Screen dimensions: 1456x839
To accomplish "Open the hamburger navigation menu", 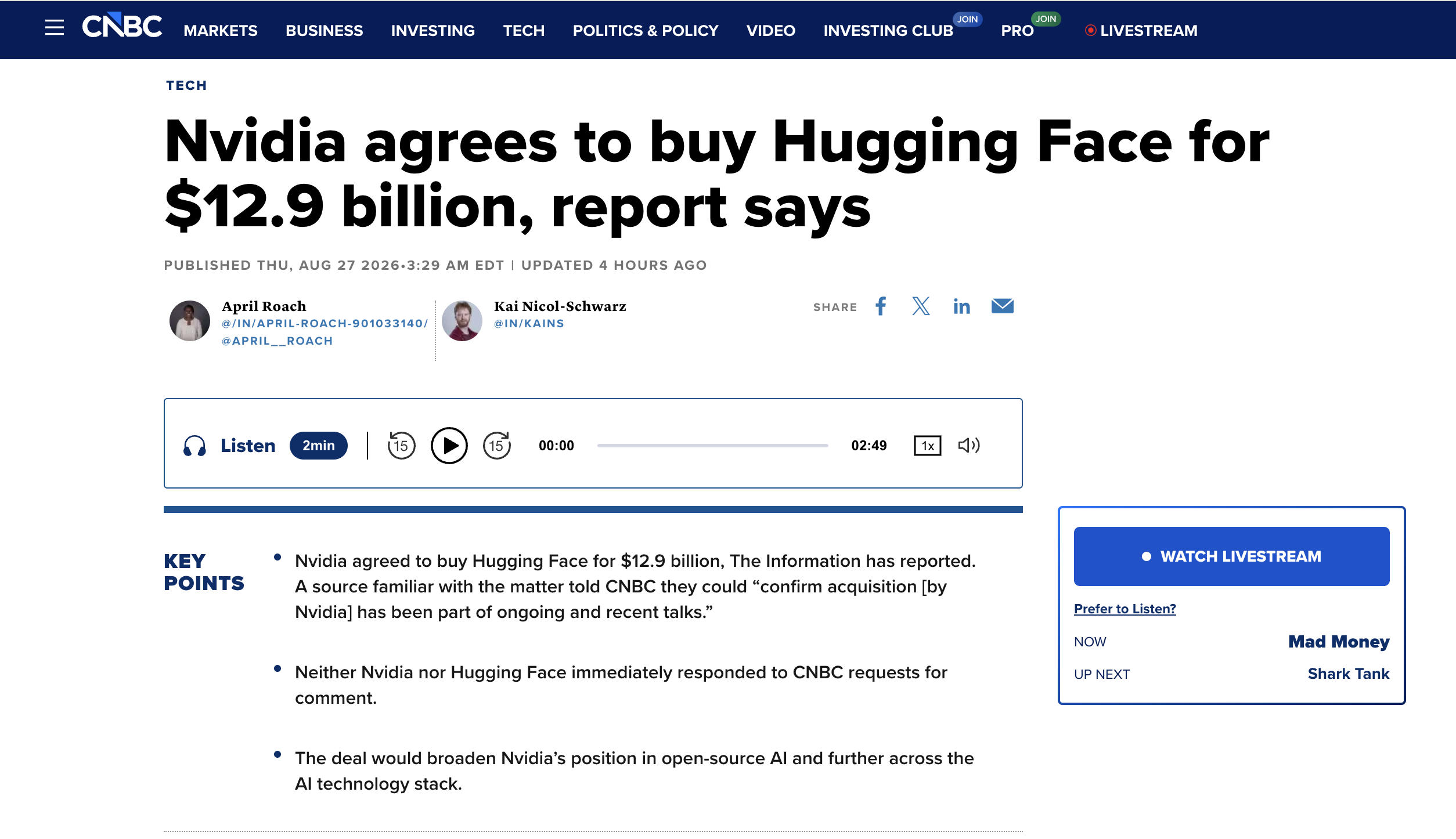I will pos(55,28).
